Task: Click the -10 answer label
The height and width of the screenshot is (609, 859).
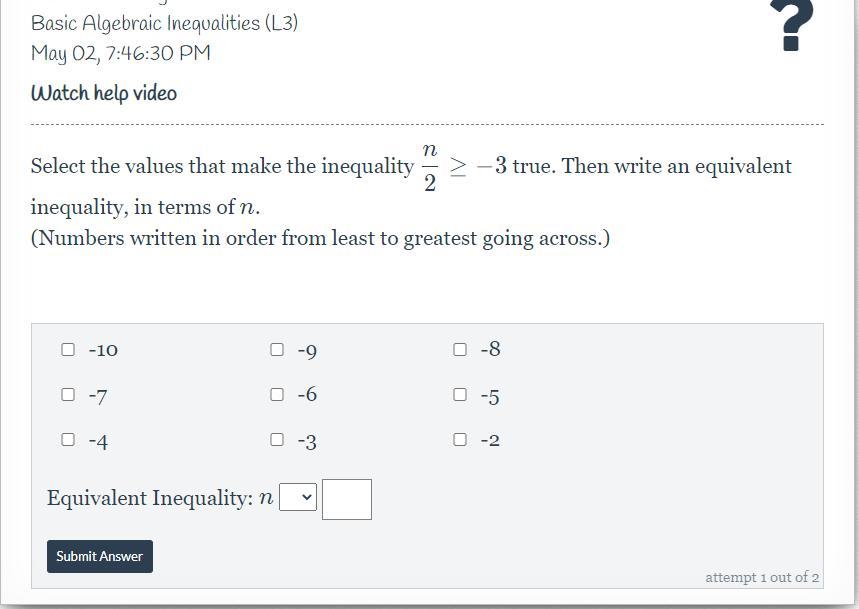Action: point(103,350)
